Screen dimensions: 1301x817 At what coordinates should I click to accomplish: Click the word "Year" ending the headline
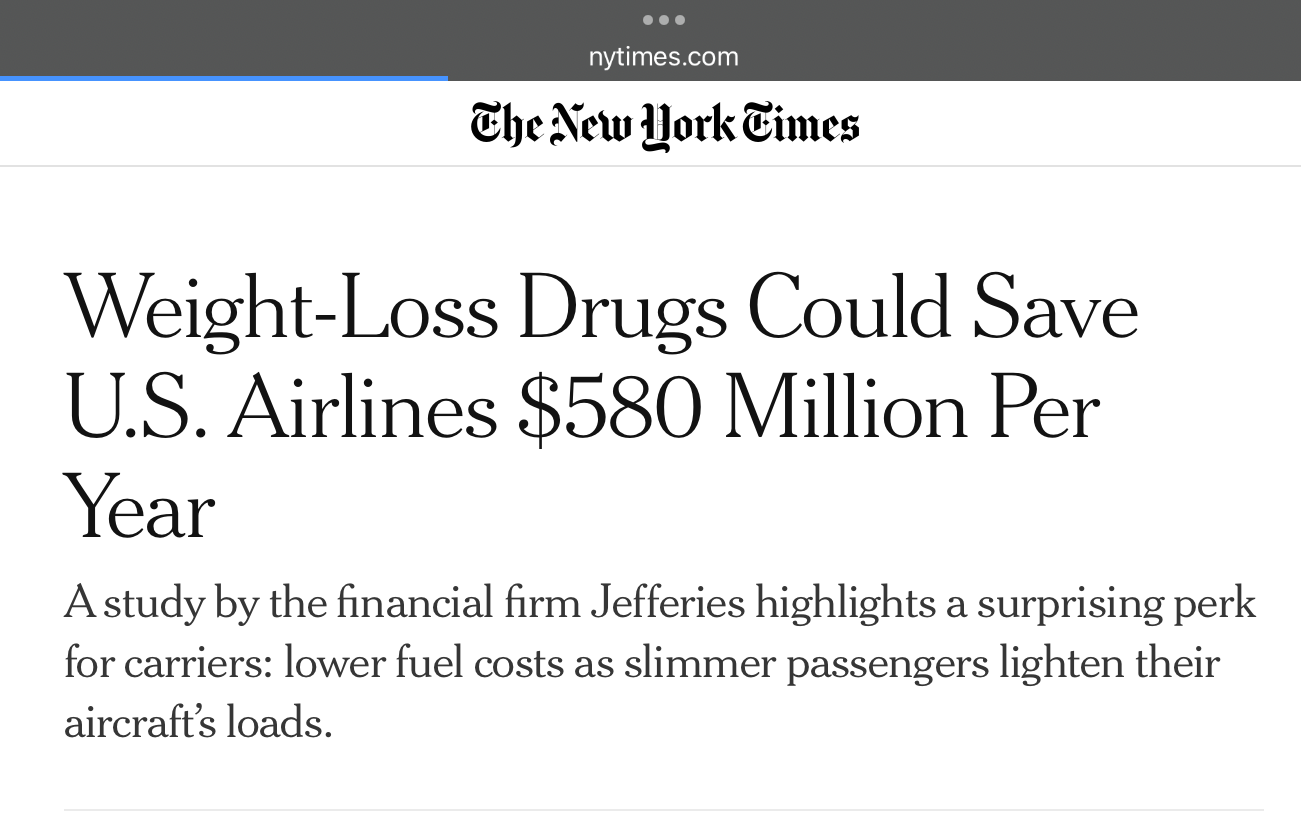(x=139, y=509)
